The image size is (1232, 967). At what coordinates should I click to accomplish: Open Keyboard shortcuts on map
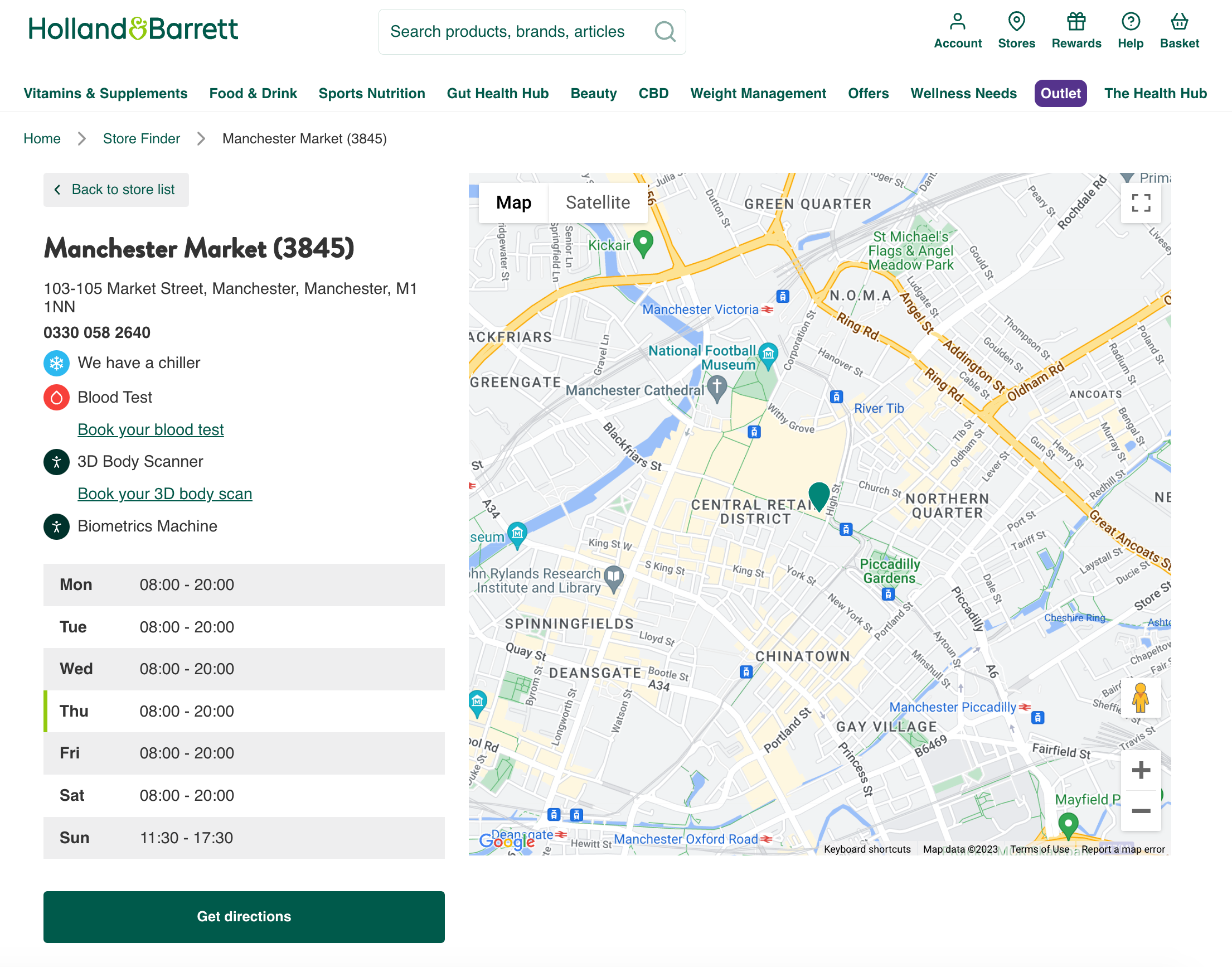[867, 849]
